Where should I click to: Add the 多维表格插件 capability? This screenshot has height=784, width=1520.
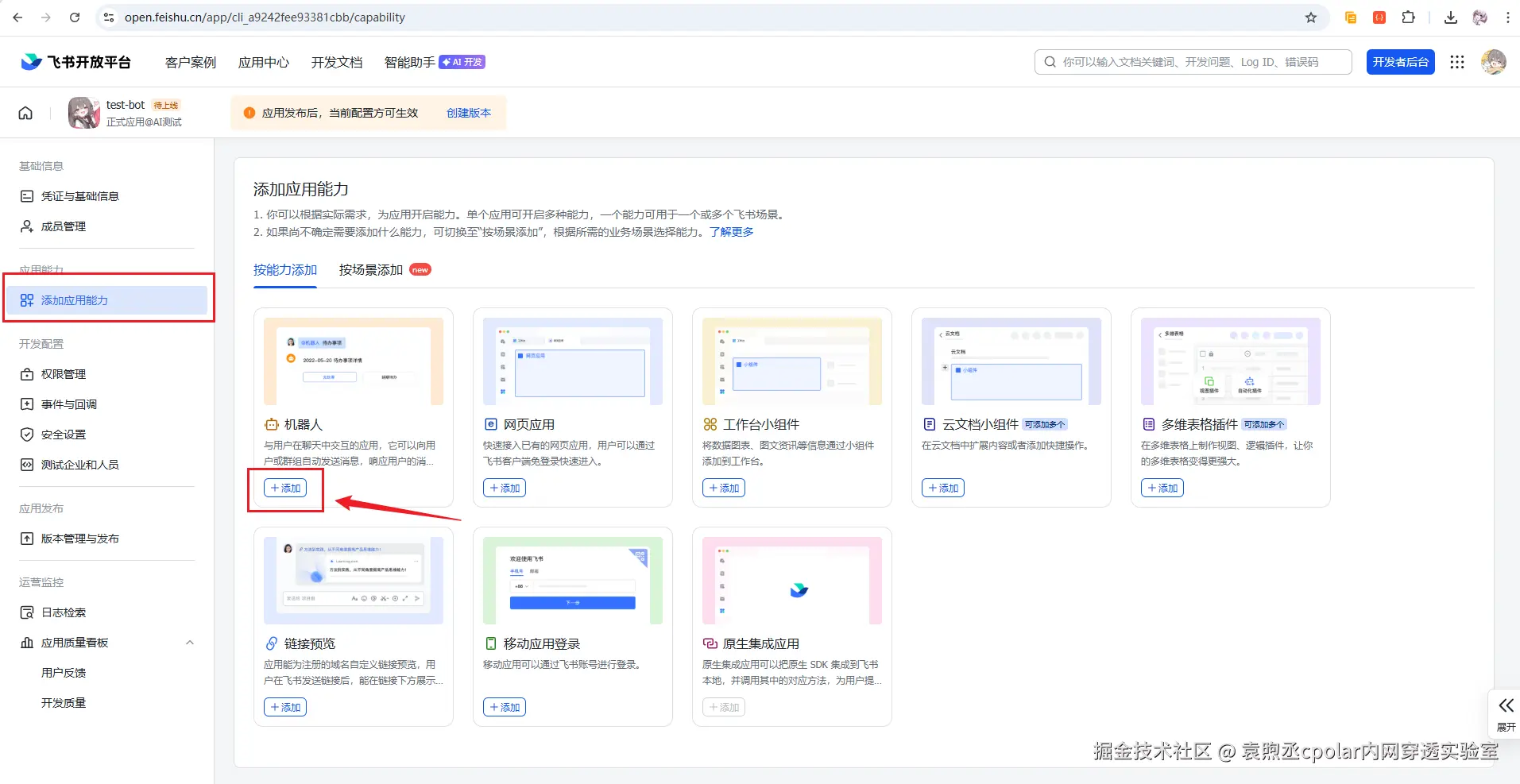click(1162, 488)
